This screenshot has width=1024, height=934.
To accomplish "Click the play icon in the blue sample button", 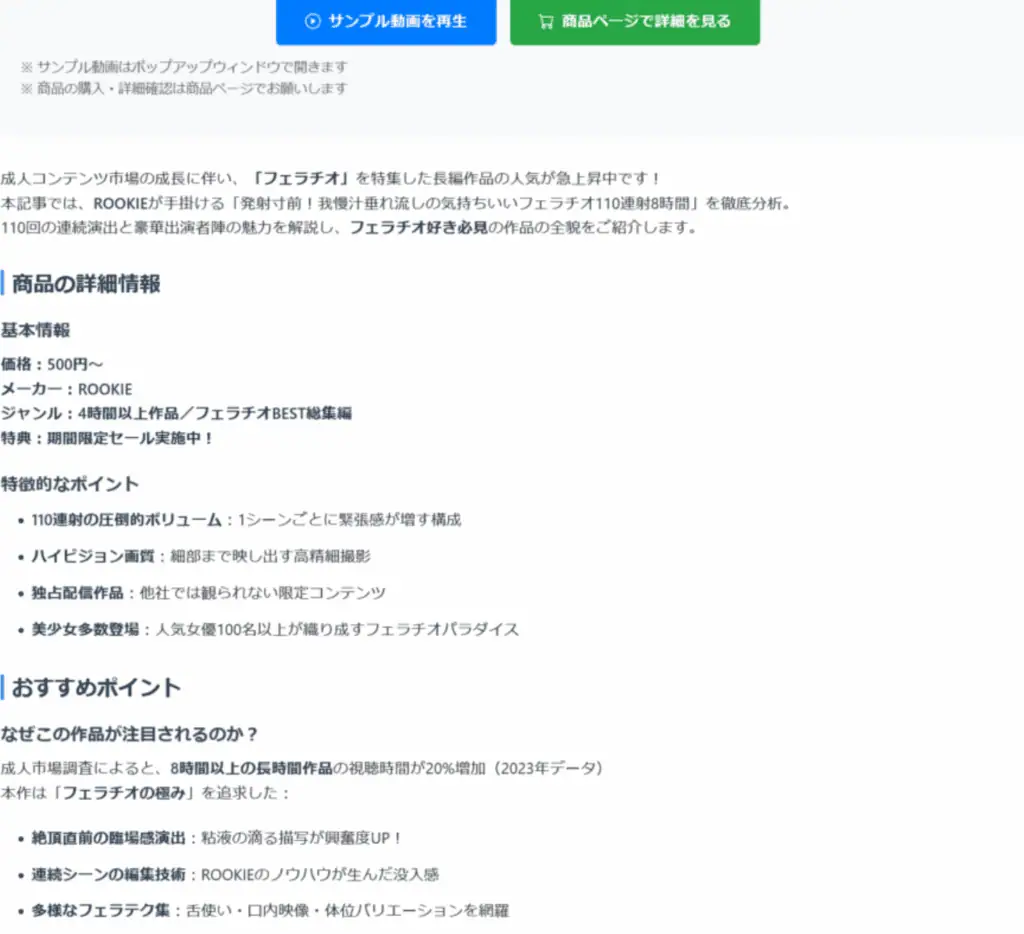I will 313,21.
